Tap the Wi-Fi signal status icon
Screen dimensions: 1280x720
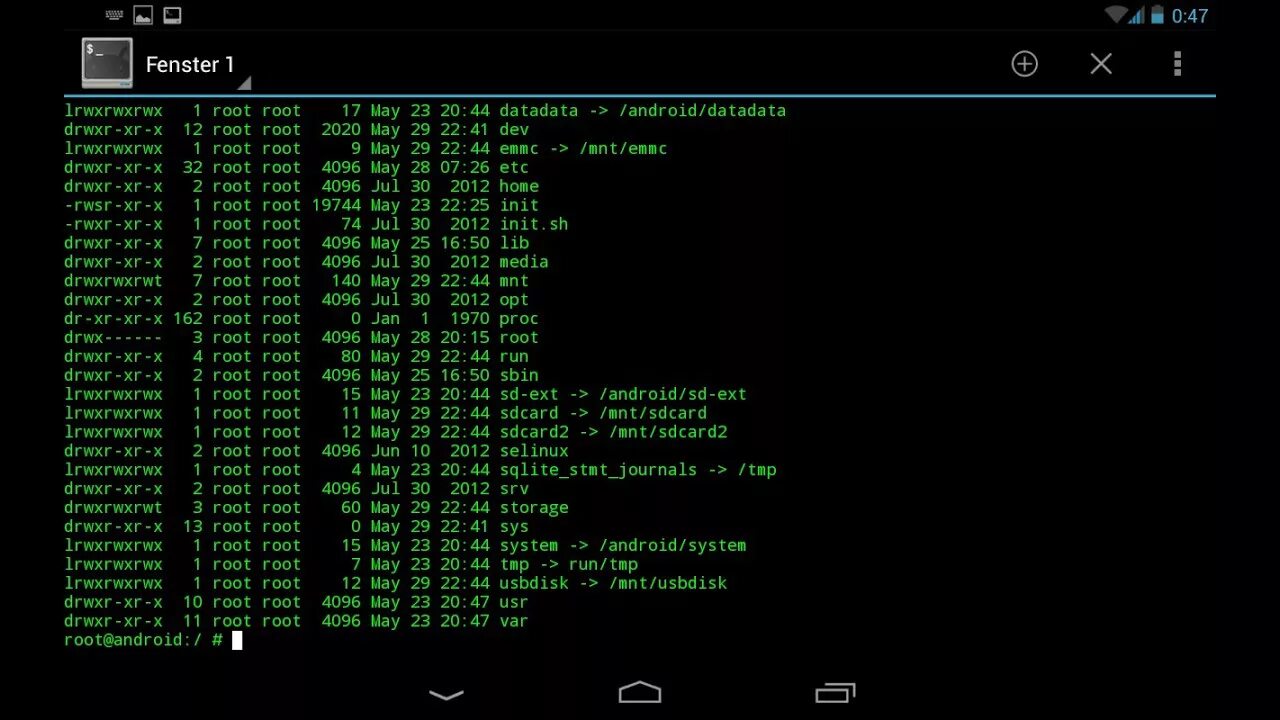(1116, 14)
